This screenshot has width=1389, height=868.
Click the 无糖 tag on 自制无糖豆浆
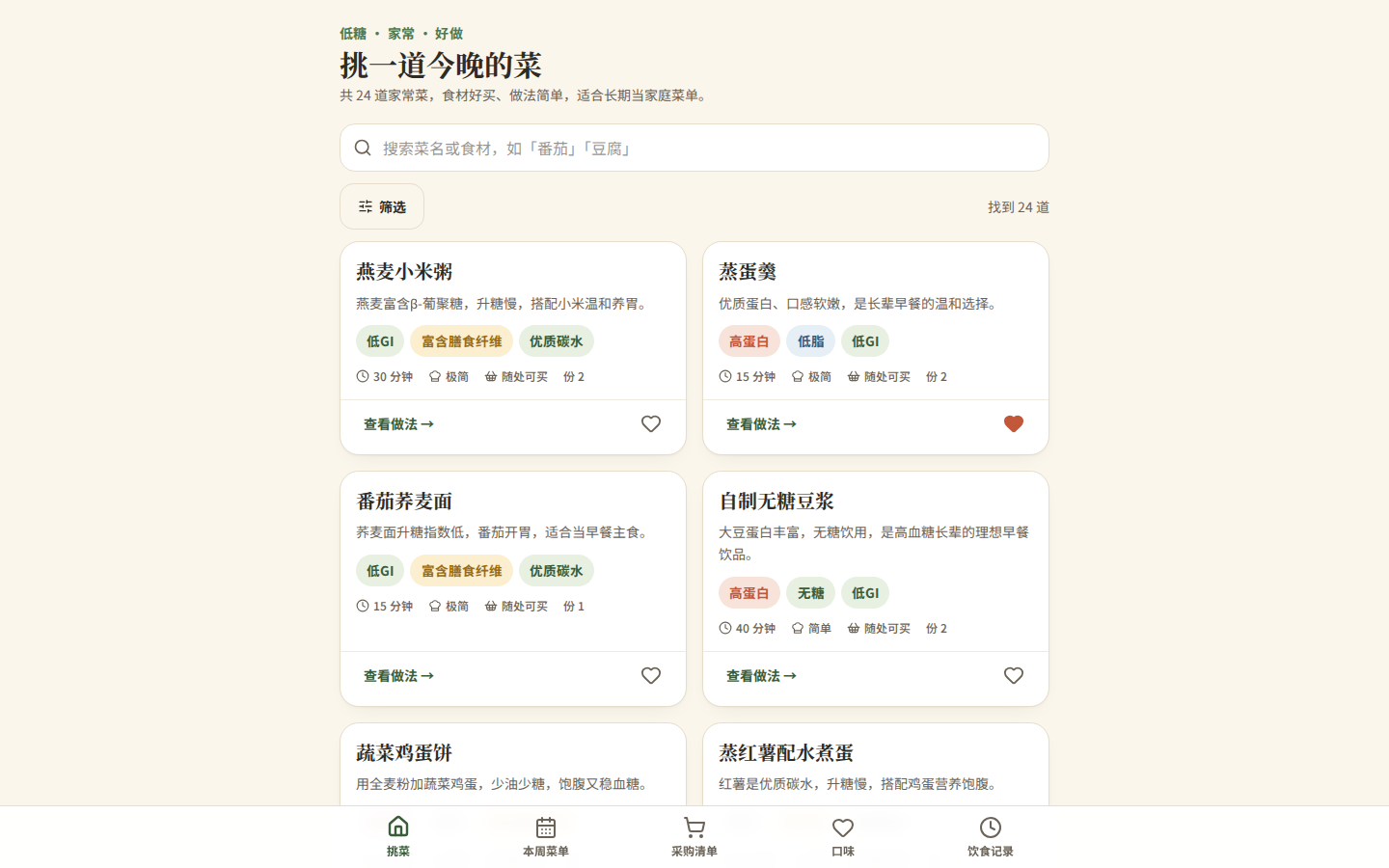coord(810,593)
